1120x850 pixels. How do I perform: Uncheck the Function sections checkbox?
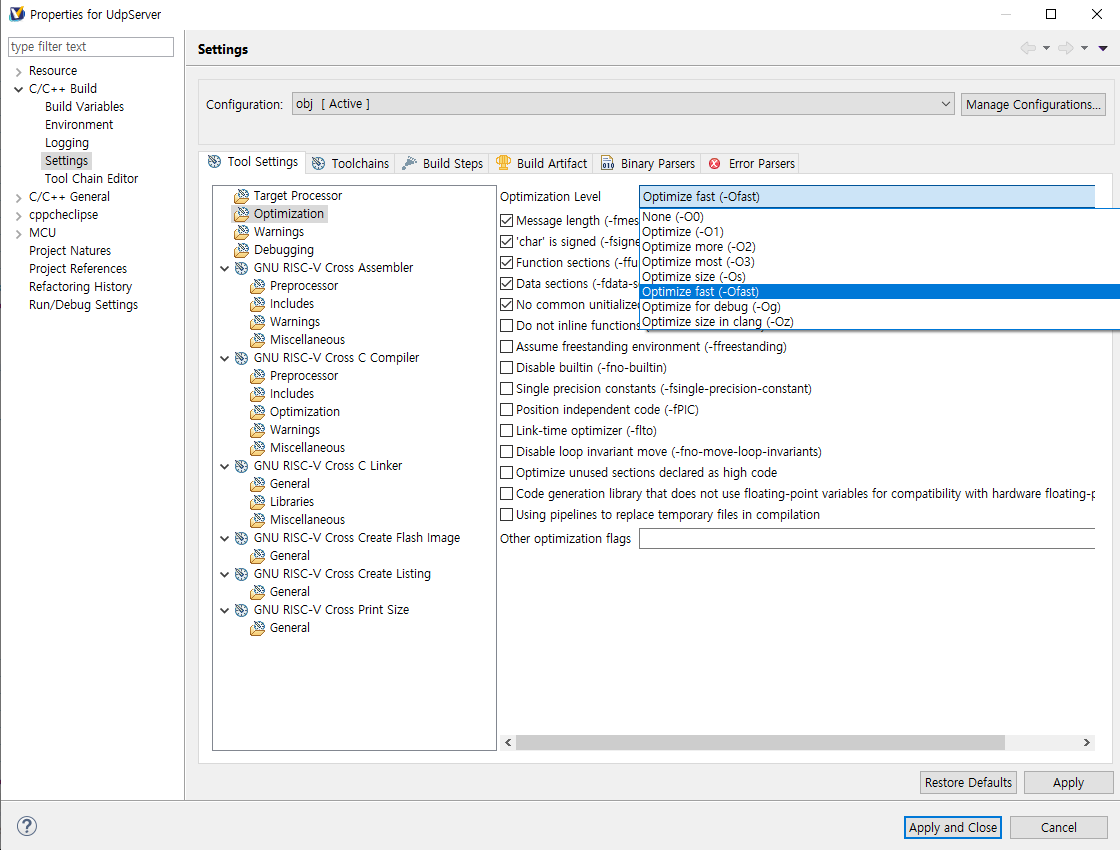(506, 263)
